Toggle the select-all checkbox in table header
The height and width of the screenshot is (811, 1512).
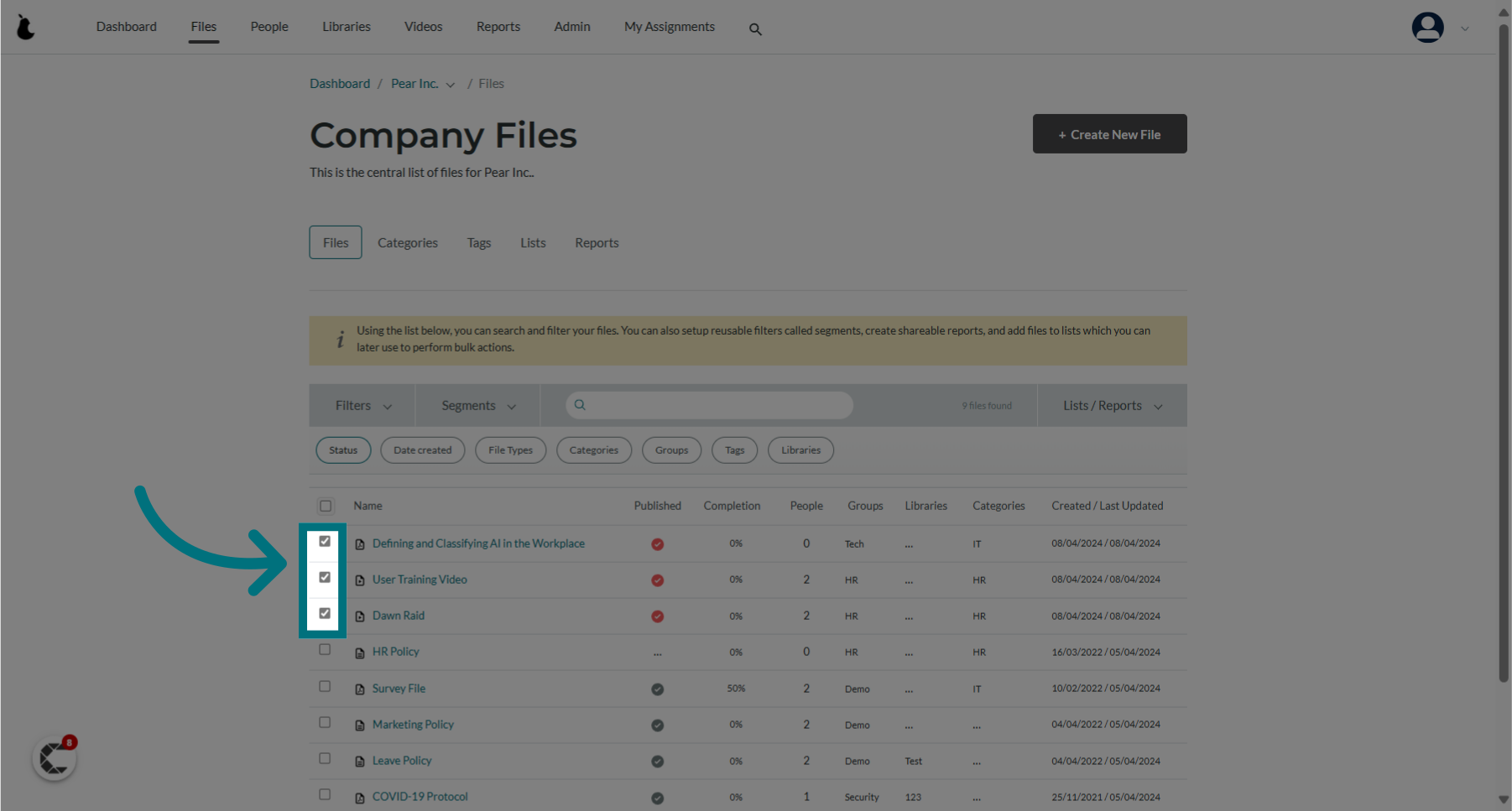point(326,506)
